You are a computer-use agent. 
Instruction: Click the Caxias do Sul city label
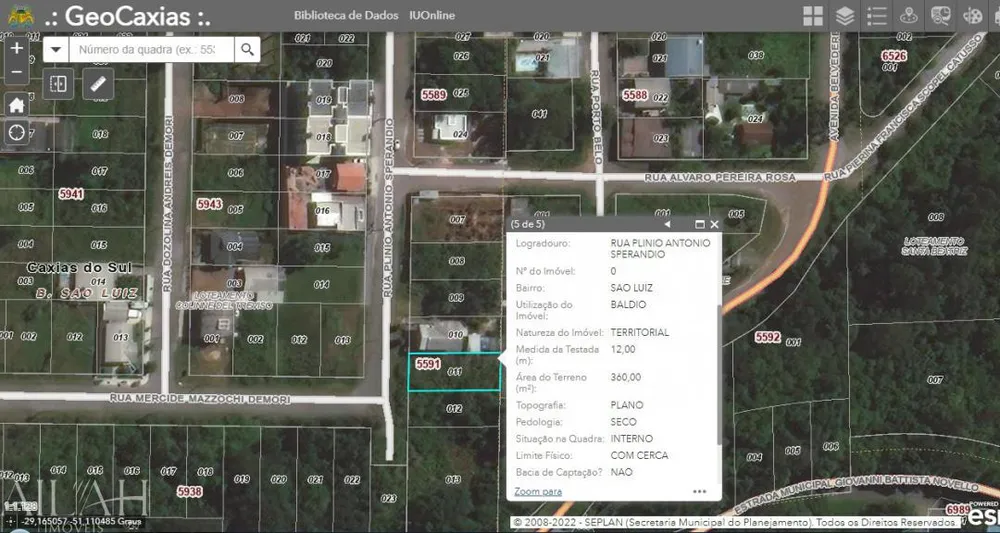(80, 267)
